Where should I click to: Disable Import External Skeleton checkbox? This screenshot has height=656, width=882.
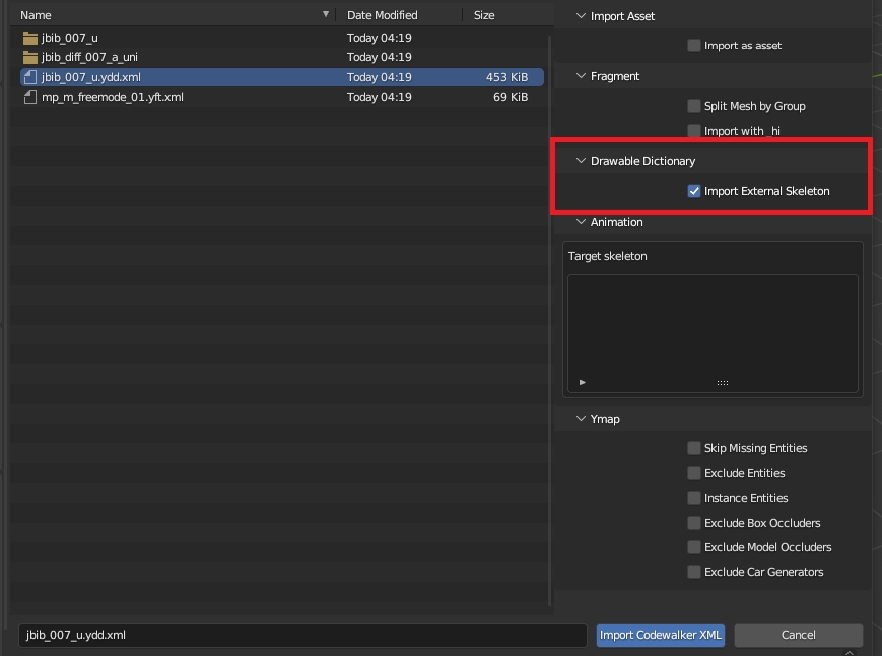click(694, 191)
